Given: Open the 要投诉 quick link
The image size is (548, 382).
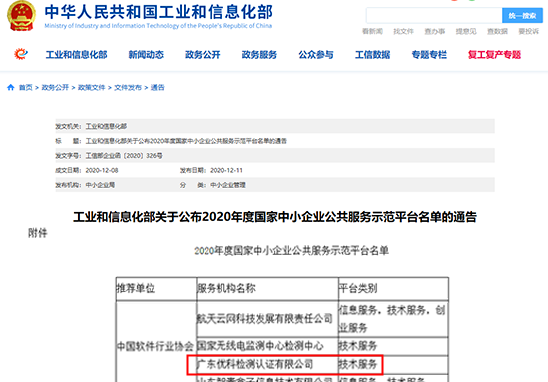Looking at the screenshot, I should tap(528, 31).
